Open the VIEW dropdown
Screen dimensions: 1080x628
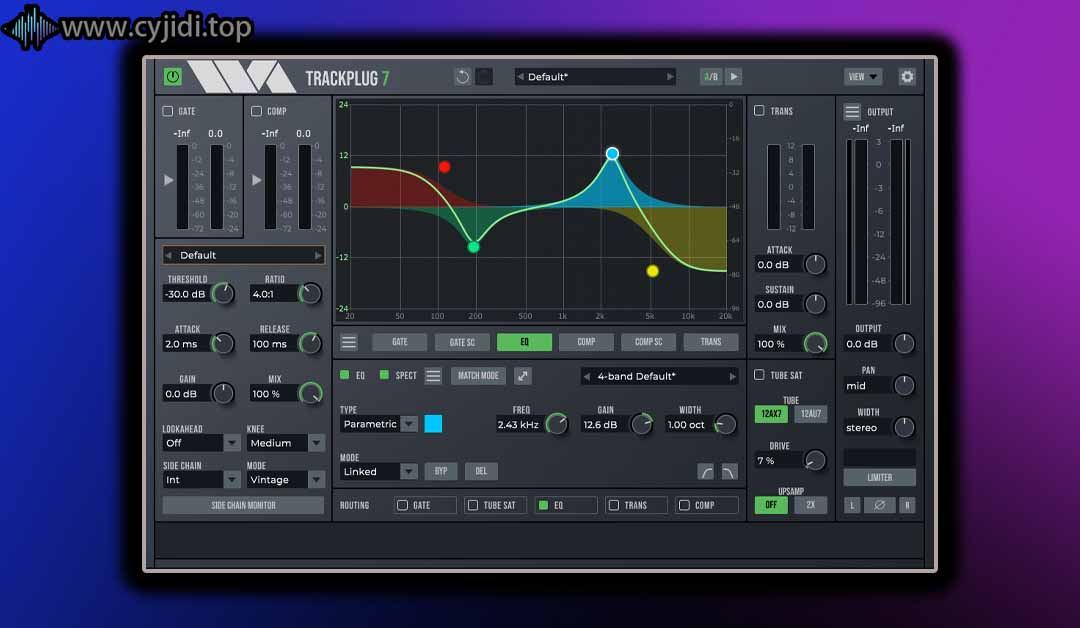863,76
